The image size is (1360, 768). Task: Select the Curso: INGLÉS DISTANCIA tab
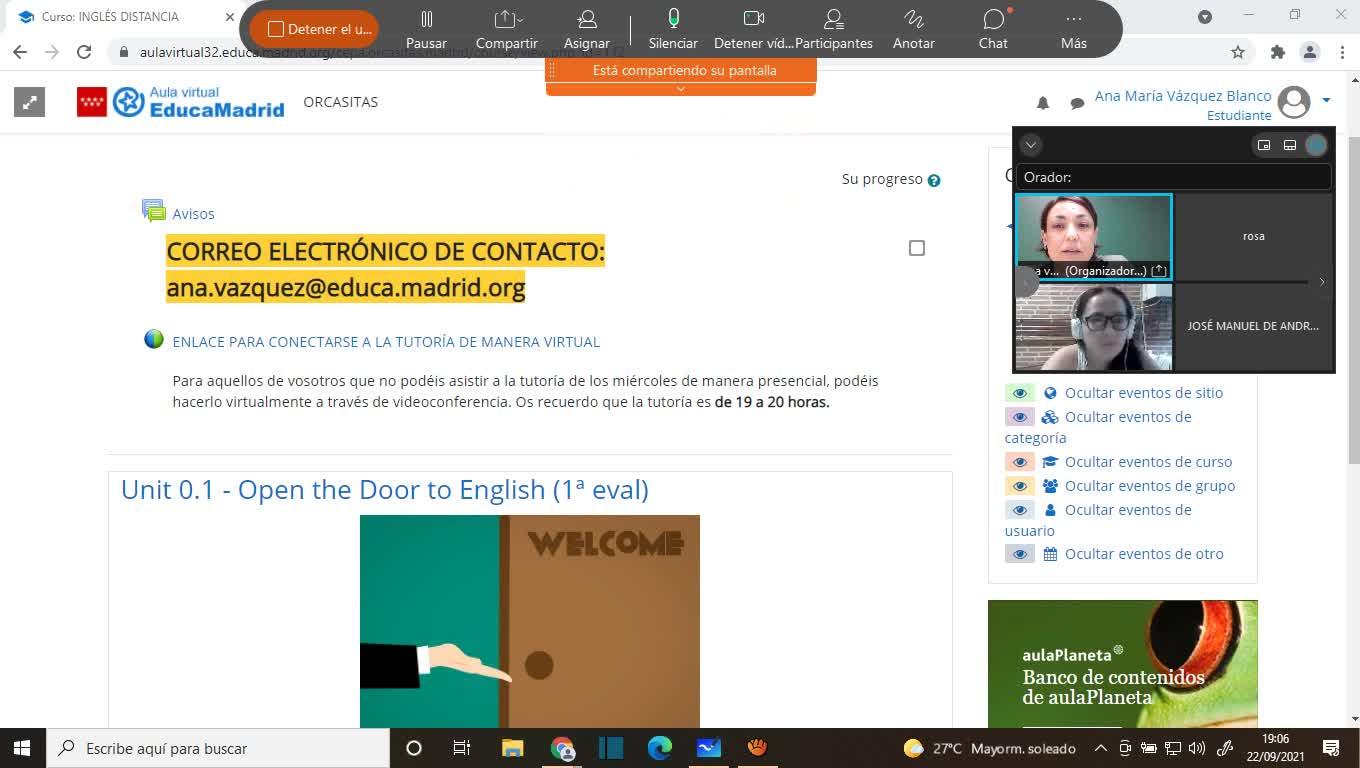(125, 17)
